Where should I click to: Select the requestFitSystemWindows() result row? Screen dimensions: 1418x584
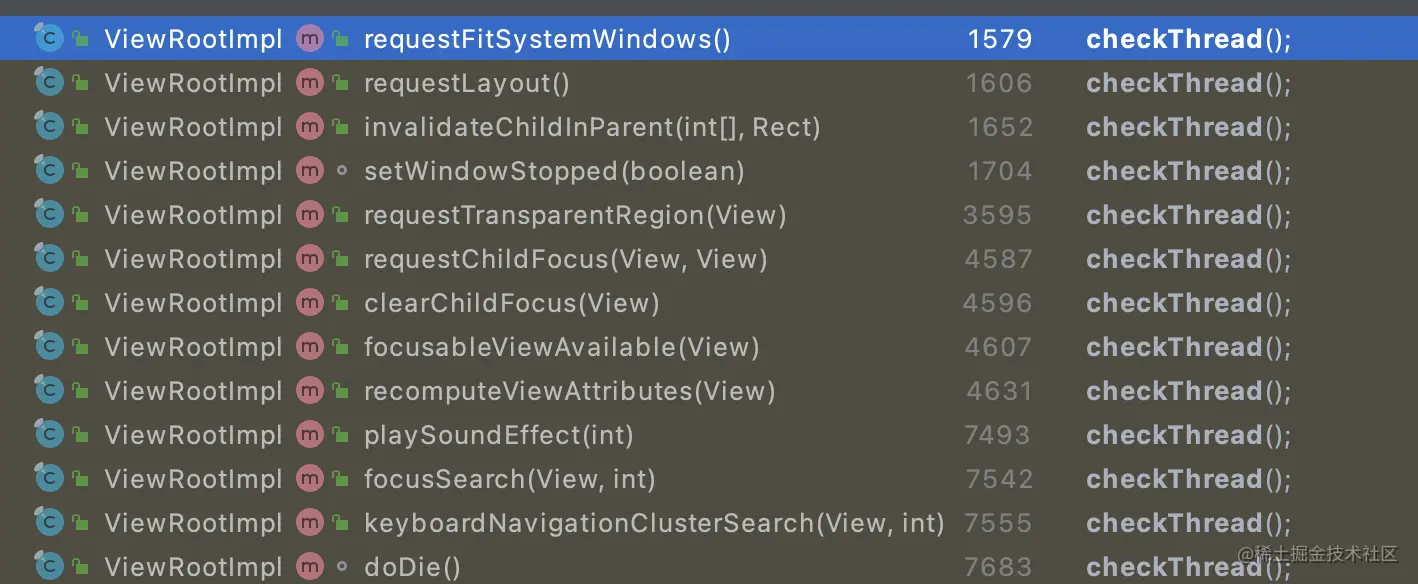(x=547, y=39)
